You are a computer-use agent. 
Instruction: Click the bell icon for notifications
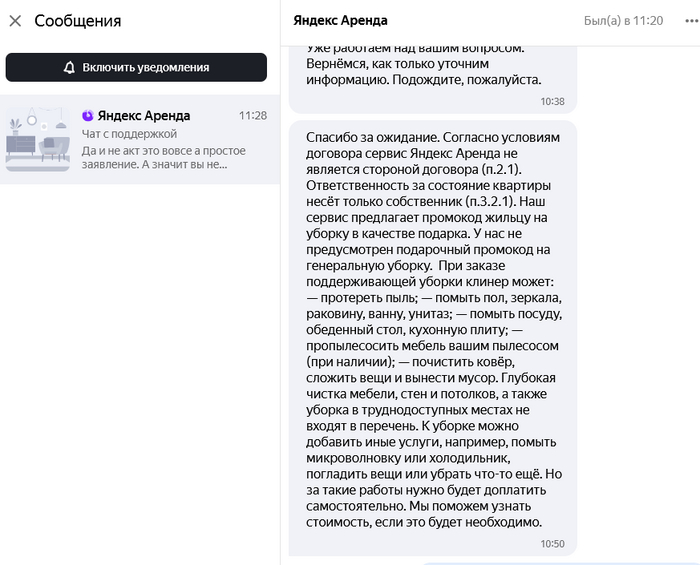point(69,68)
